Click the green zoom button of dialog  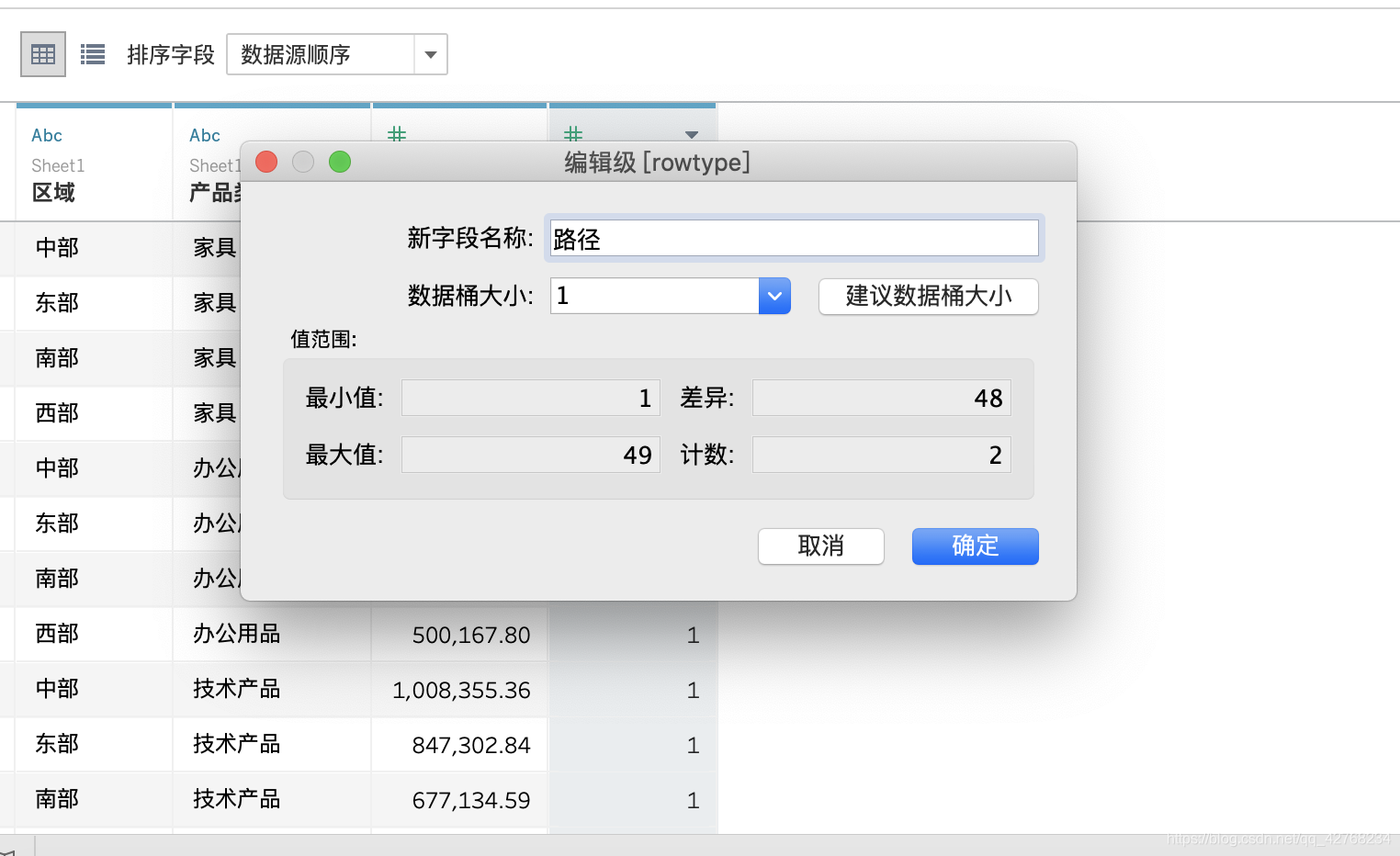[340, 162]
